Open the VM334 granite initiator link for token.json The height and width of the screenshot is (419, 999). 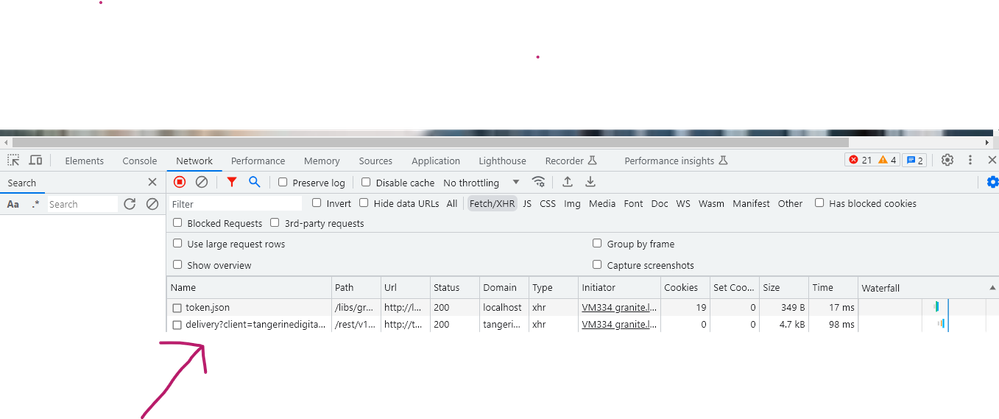click(x=618, y=308)
